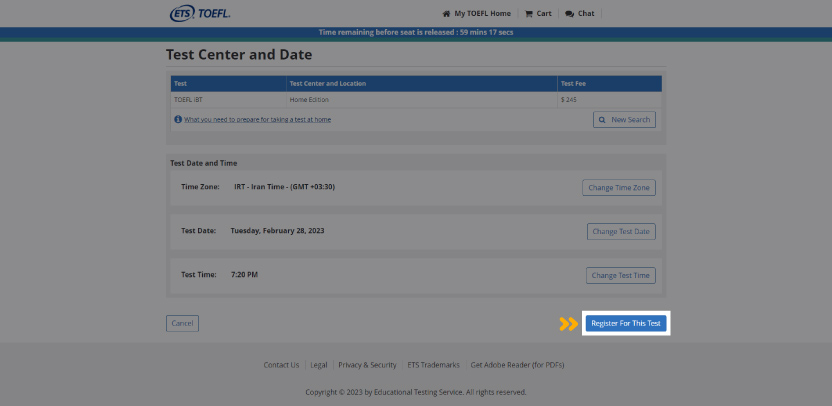Cancel the registration
Screen dimensions: 832x406
point(182,323)
